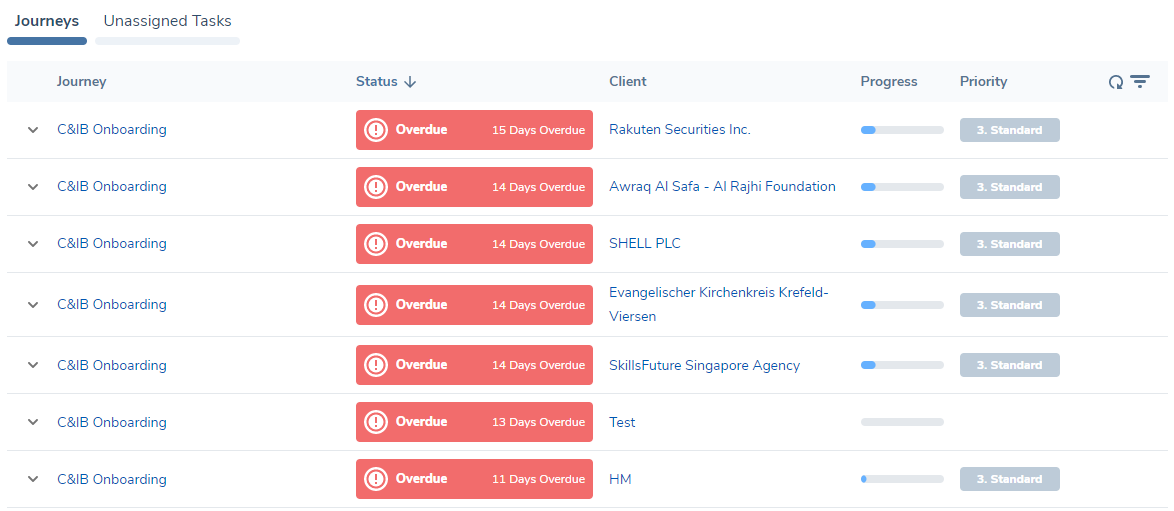Click overdue alert icon for Rakuten Securities row
This screenshot has width=1174, height=511.
point(376,130)
